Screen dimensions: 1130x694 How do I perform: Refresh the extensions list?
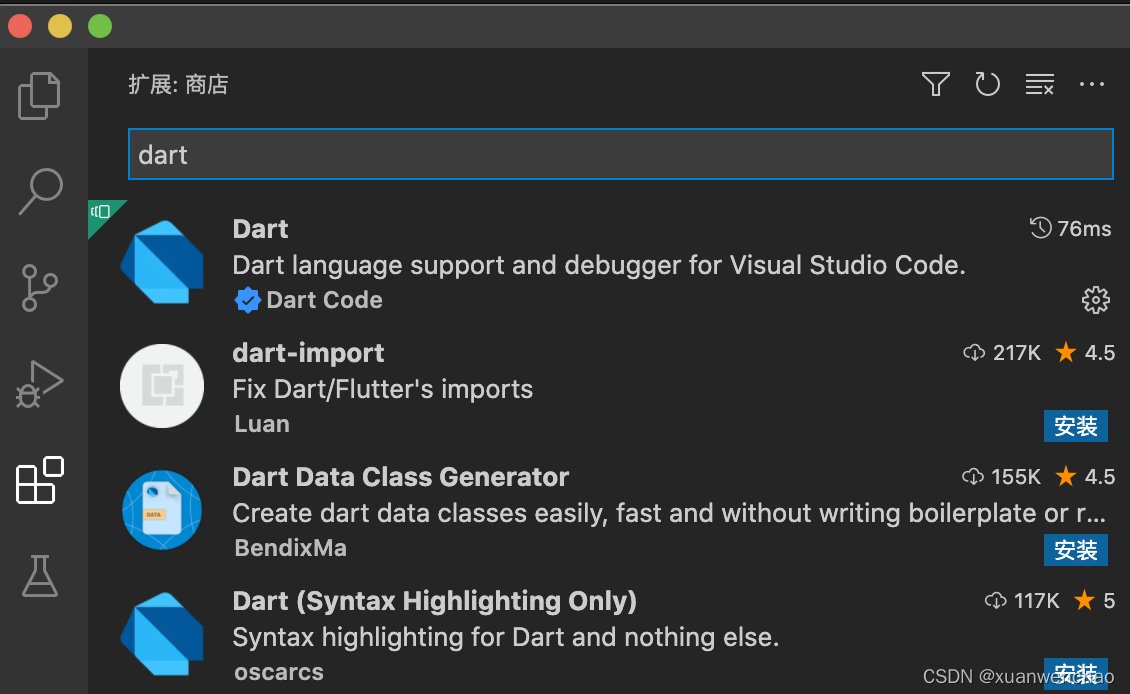pos(987,85)
